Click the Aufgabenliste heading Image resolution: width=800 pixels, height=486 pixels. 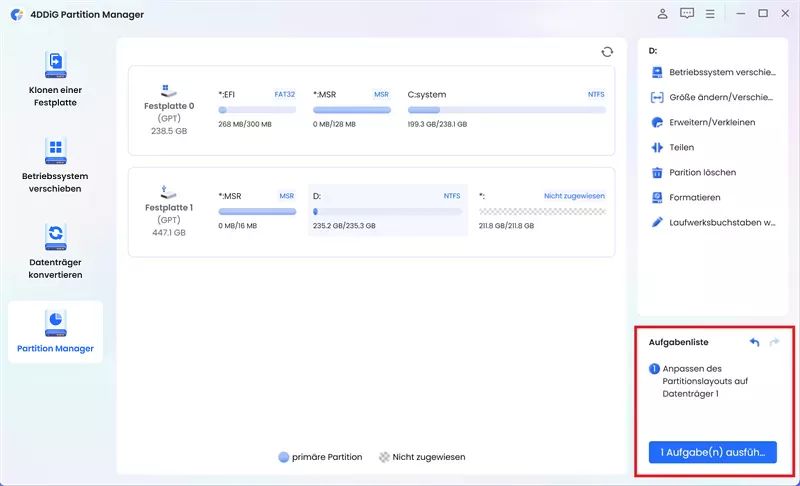click(x=679, y=342)
